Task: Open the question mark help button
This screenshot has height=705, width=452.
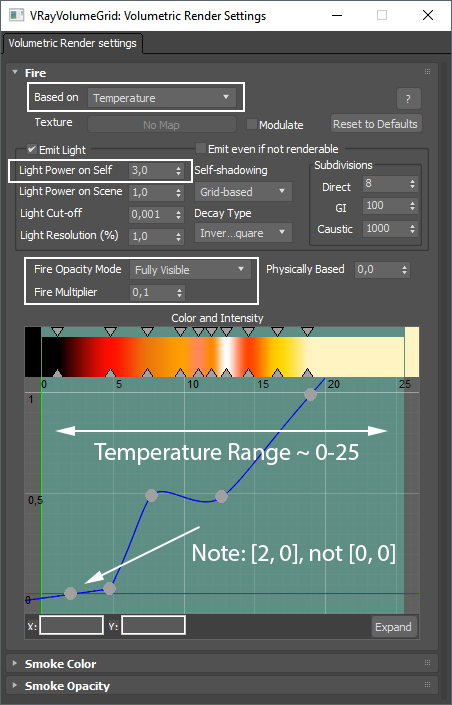Action: [408, 98]
